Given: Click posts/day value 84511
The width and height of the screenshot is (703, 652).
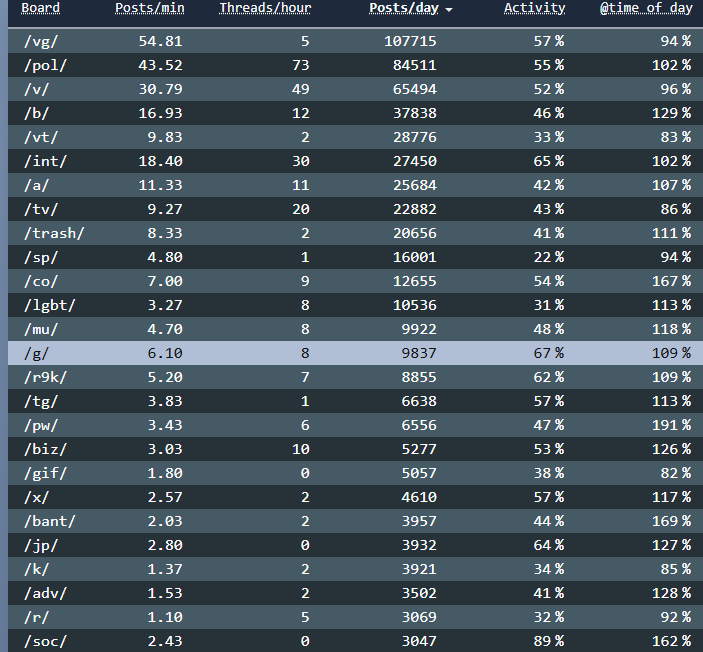Looking at the screenshot, I should pos(414,65).
